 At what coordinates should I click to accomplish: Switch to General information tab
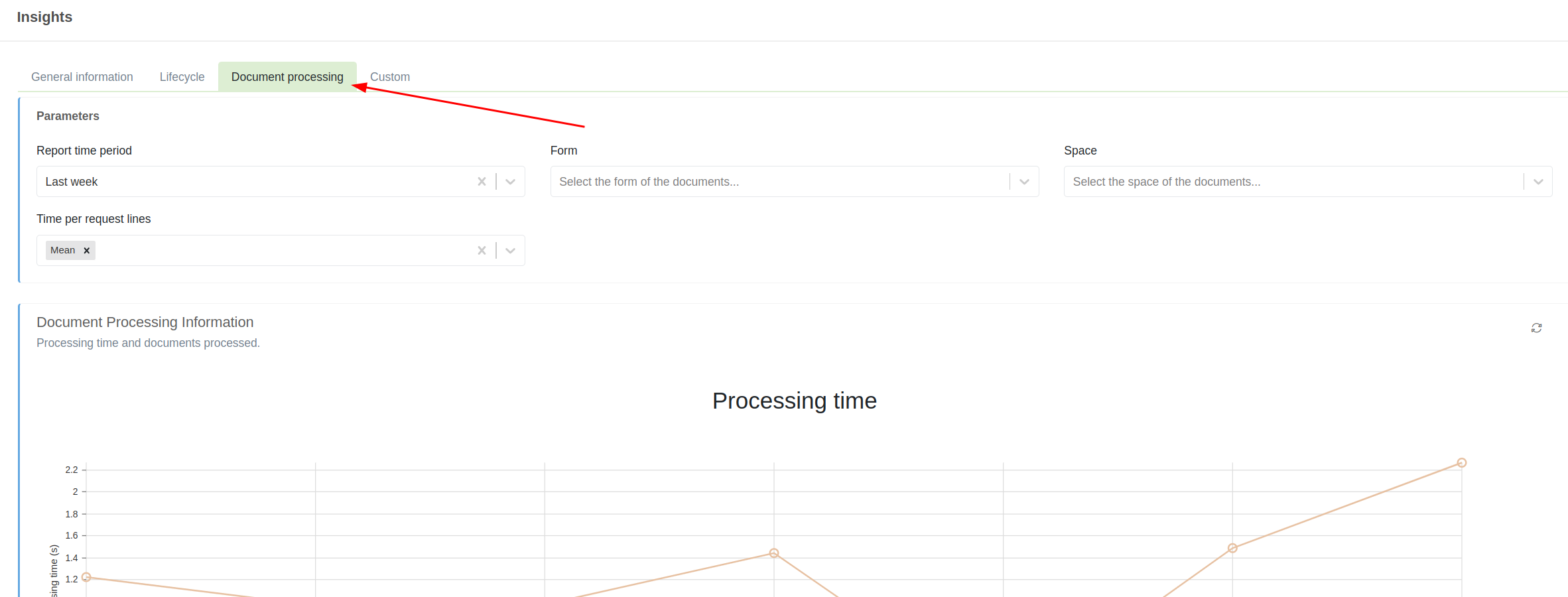pyautogui.click(x=82, y=77)
